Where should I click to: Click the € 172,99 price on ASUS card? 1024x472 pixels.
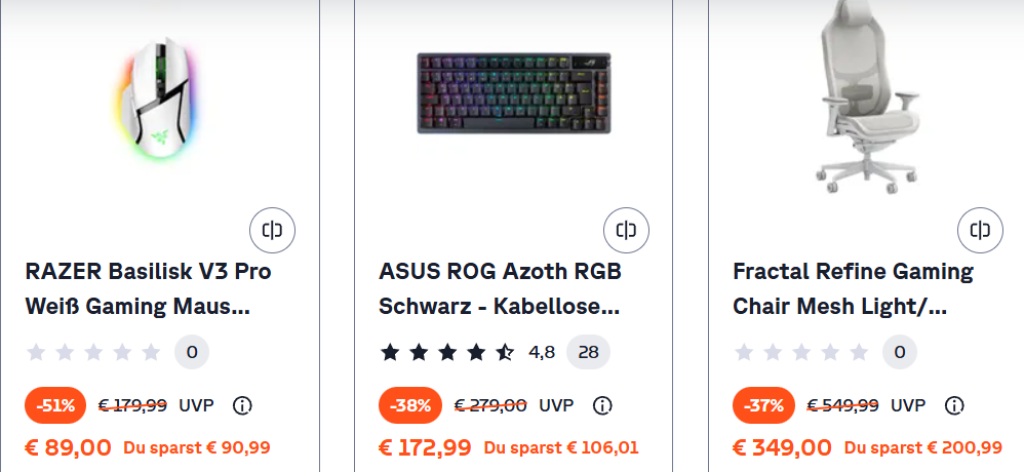click(x=424, y=447)
